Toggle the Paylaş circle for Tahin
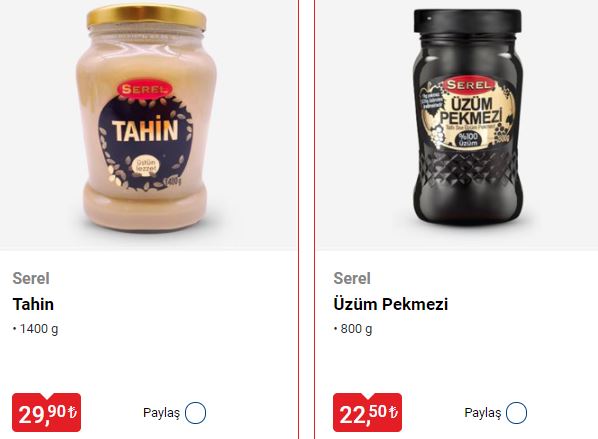This screenshot has width=598, height=439. (x=195, y=413)
